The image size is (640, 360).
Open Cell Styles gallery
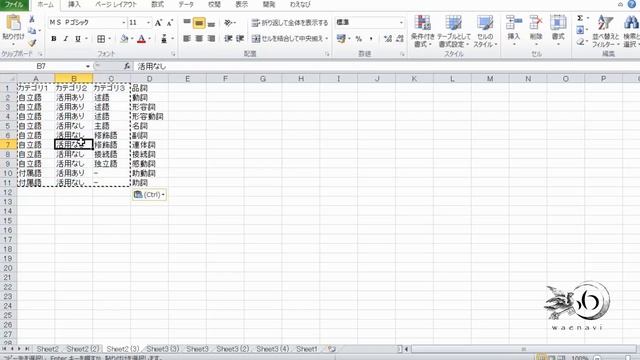(485, 31)
